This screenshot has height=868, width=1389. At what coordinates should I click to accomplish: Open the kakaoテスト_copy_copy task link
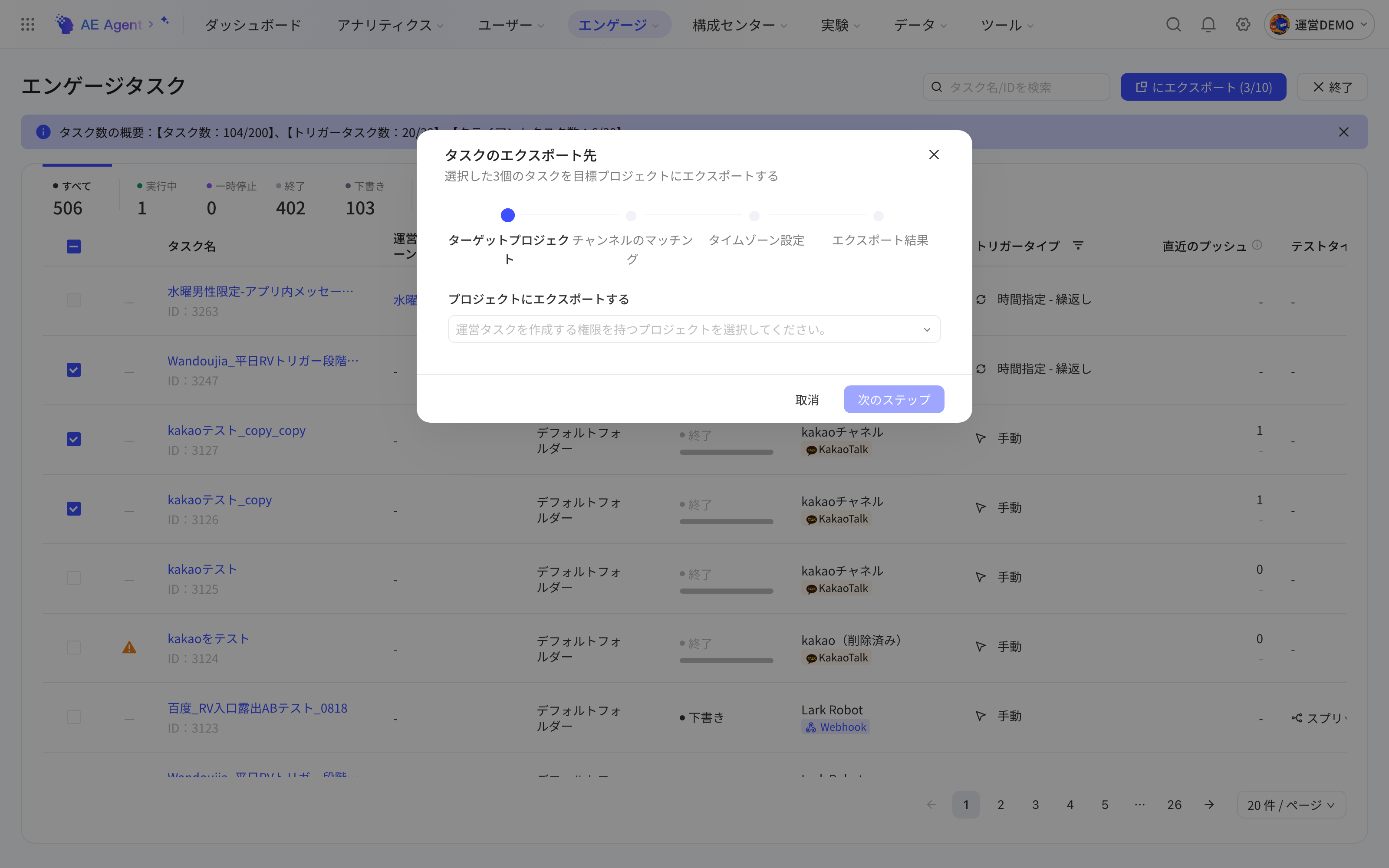click(x=237, y=430)
